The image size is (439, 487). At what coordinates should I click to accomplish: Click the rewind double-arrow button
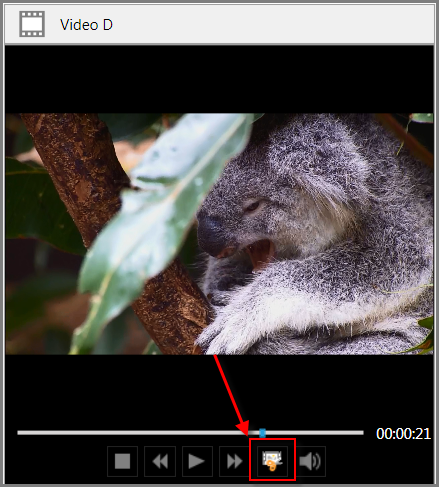pos(160,461)
